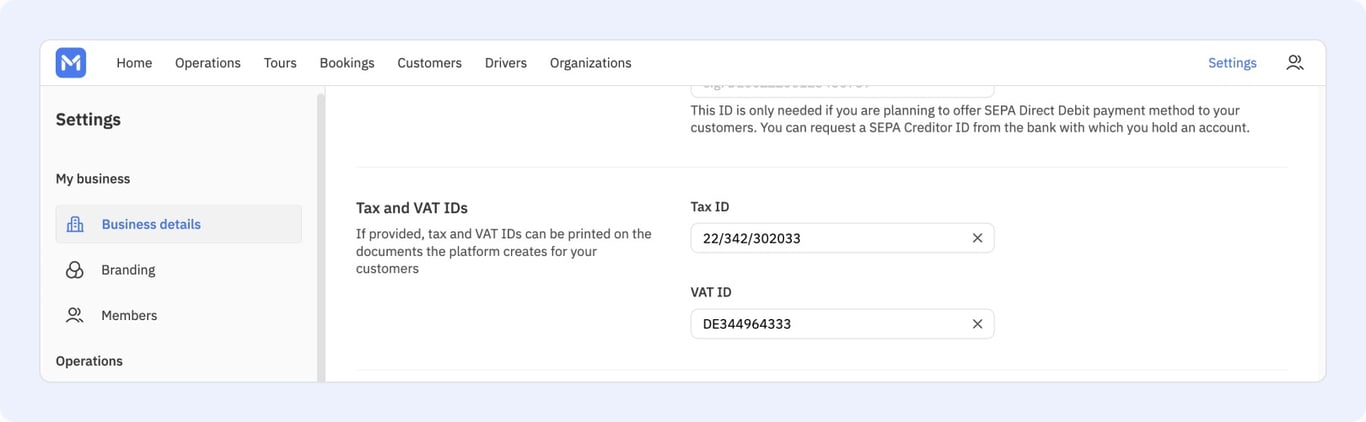
Task: Go to Home in top navigation
Action: click(134, 63)
